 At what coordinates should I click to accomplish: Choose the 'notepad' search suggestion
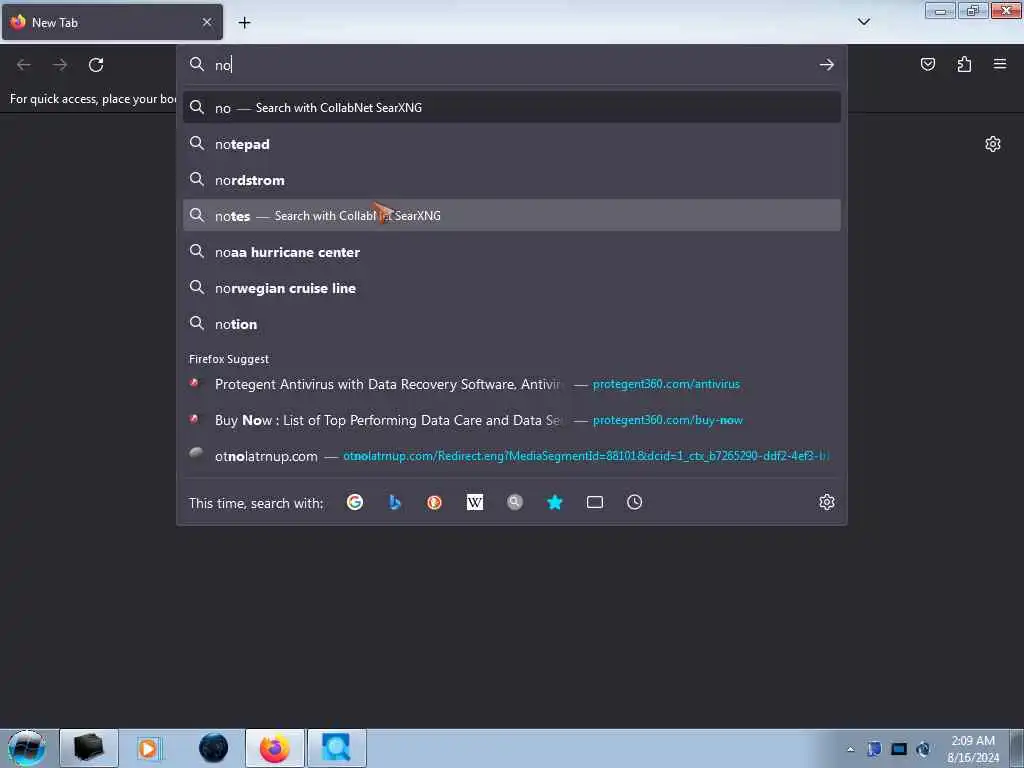click(511, 144)
